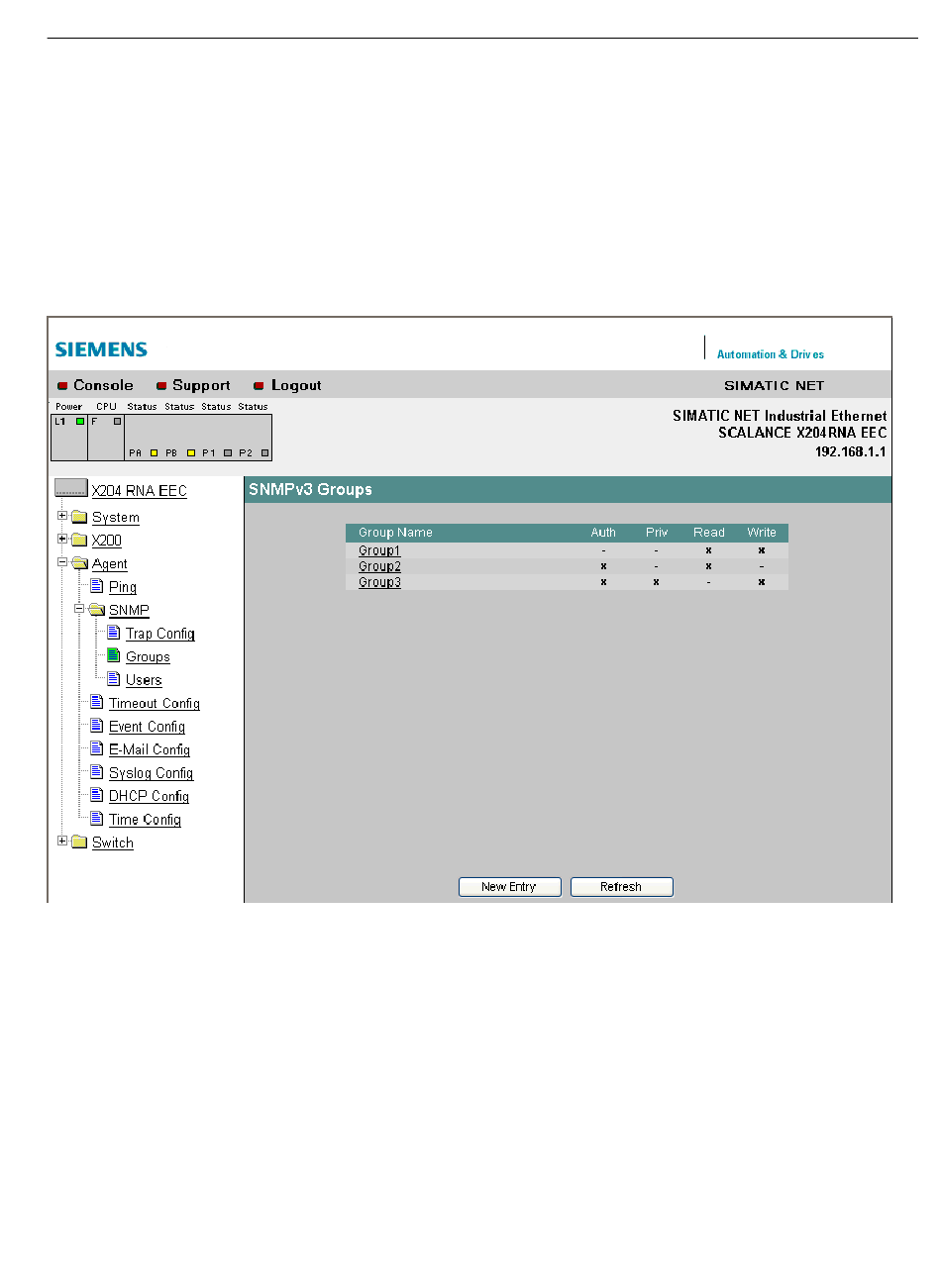Image resolution: width=941 pixels, height=1288 pixels.
Task: Collapse the SNMP tree node
Action: pos(79,610)
